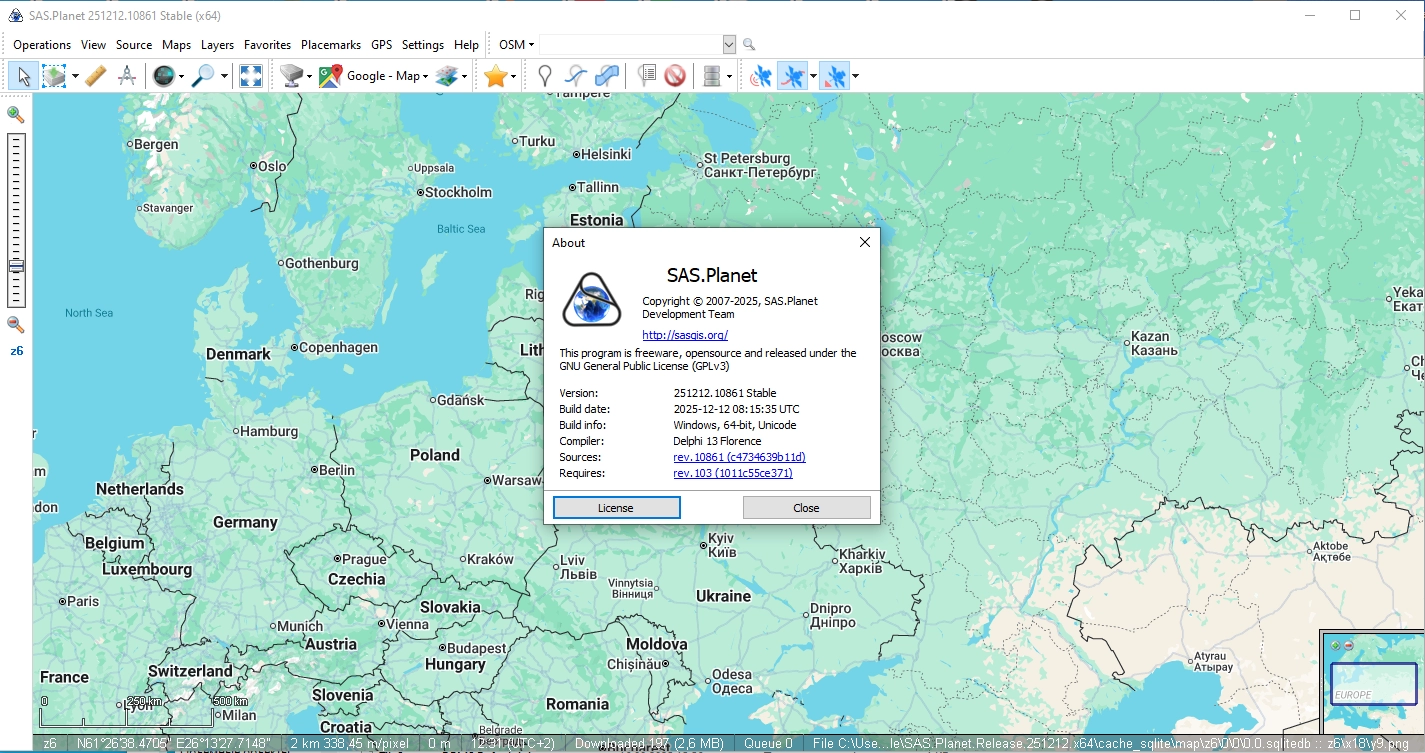The height and width of the screenshot is (753, 1425).
Task: Click the z6 zoom label below slider
Action: pos(16,351)
